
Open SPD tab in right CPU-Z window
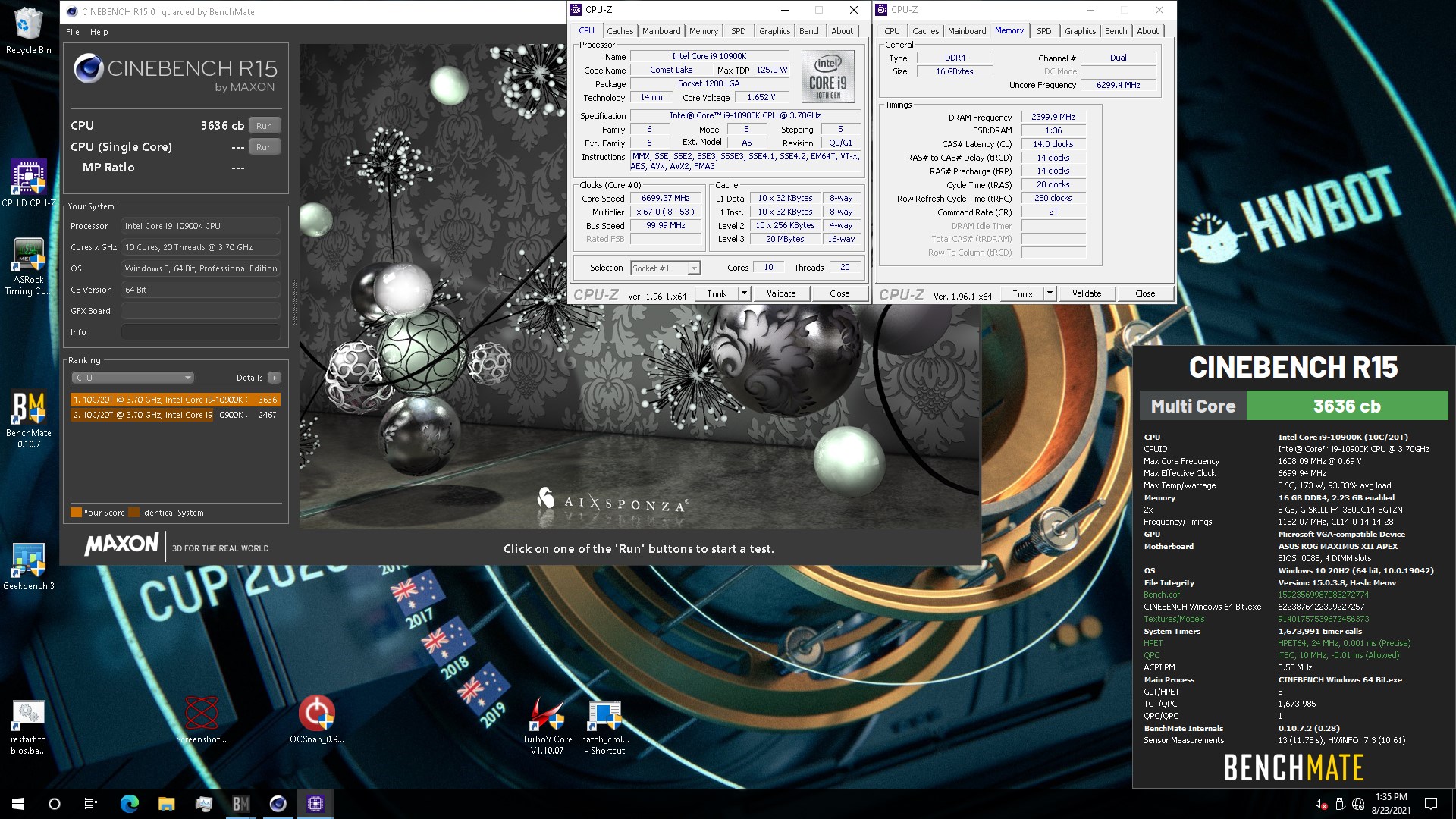click(x=1043, y=31)
